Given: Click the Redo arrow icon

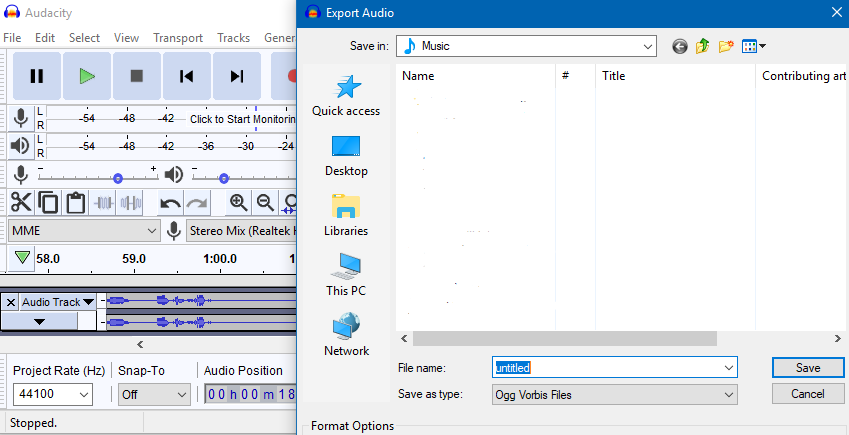Looking at the screenshot, I should (197, 203).
